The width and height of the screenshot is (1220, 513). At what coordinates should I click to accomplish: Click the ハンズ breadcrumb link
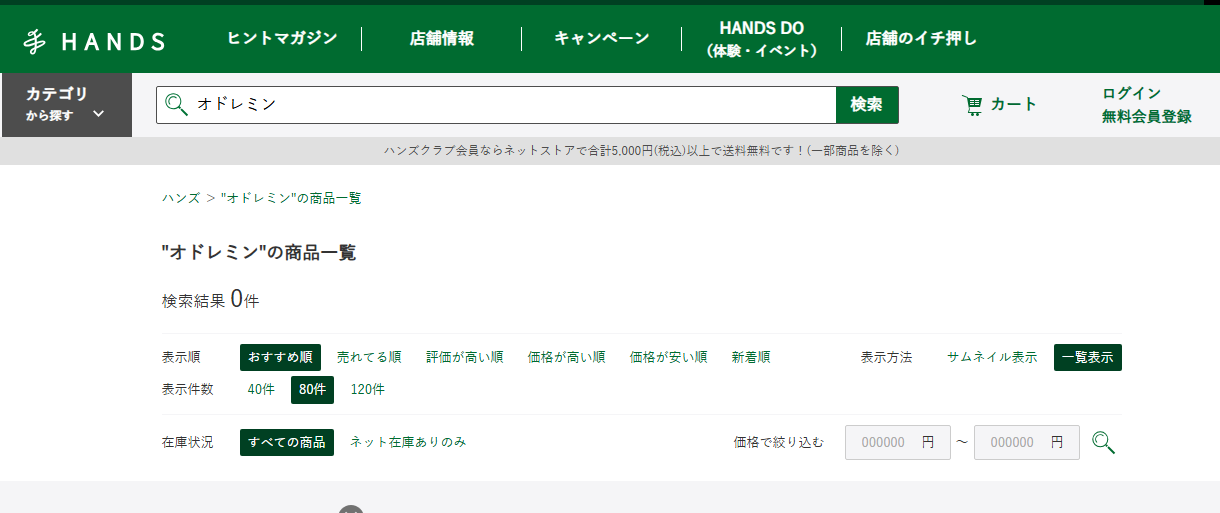pos(181,198)
